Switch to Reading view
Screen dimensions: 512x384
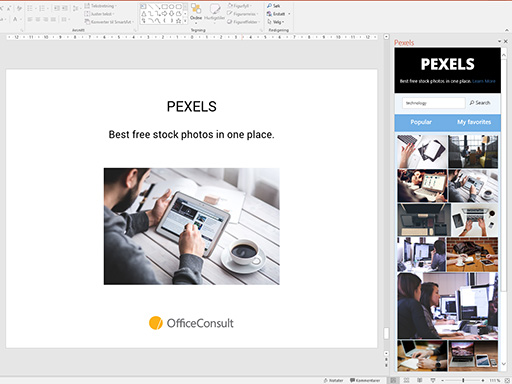[x=420, y=380]
